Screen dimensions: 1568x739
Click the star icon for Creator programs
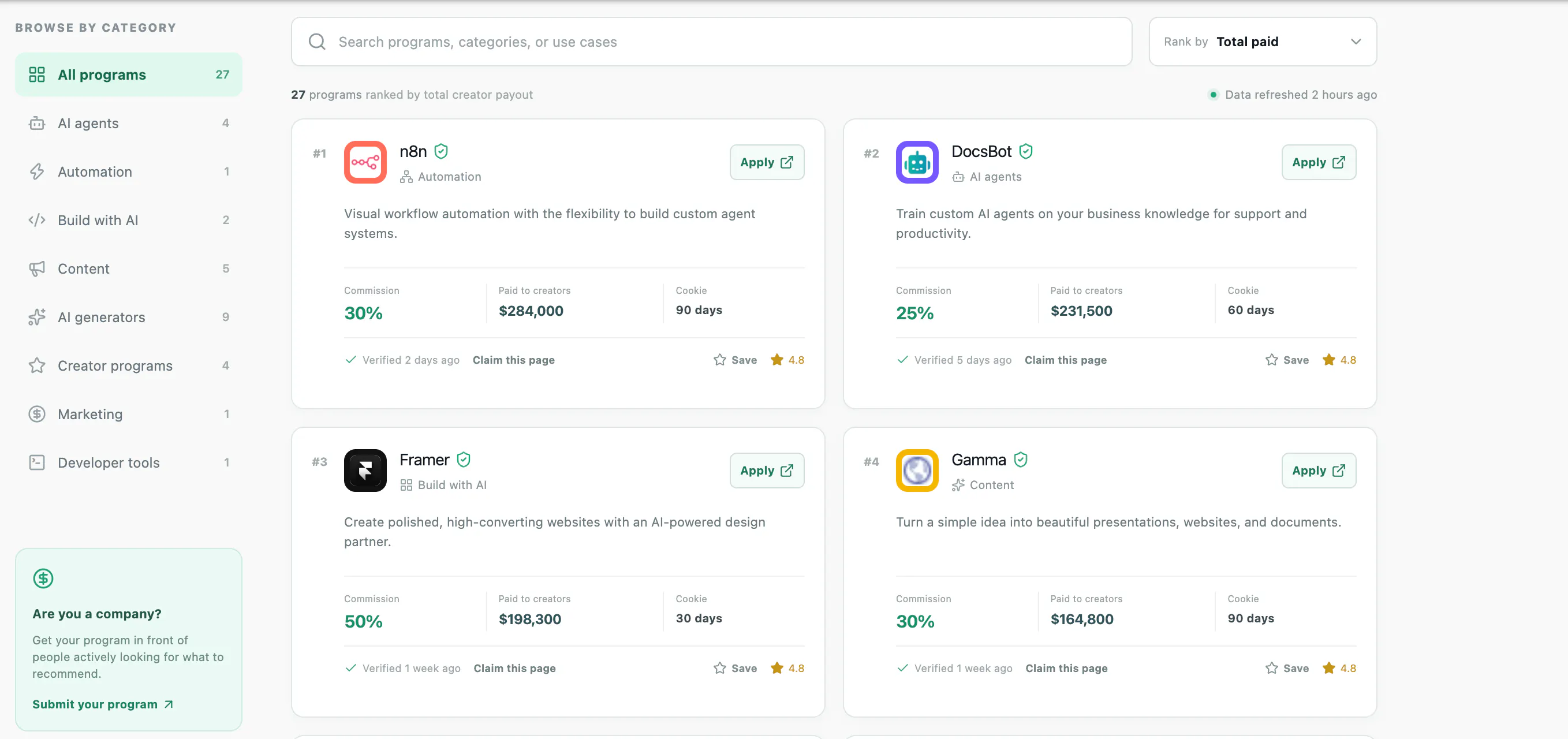(x=37, y=365)
